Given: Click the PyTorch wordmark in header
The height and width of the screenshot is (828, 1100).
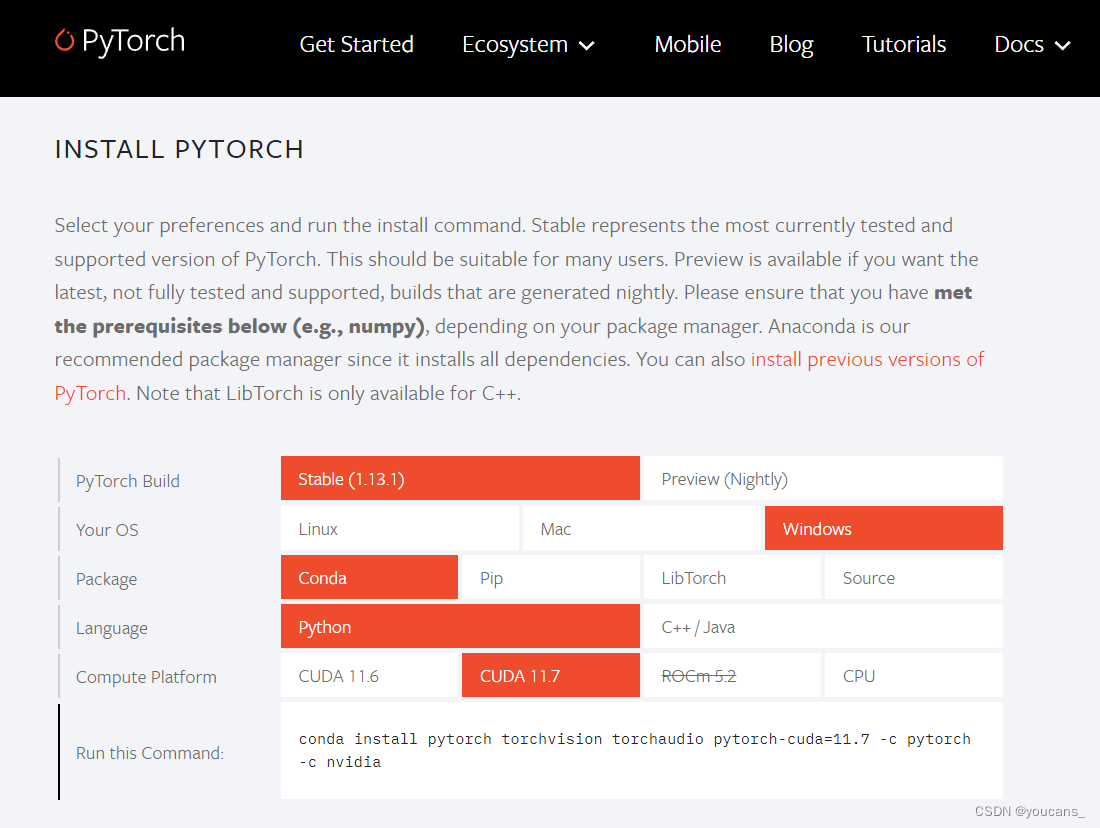Looking at the screenshot, I should (x=133, y=41).
